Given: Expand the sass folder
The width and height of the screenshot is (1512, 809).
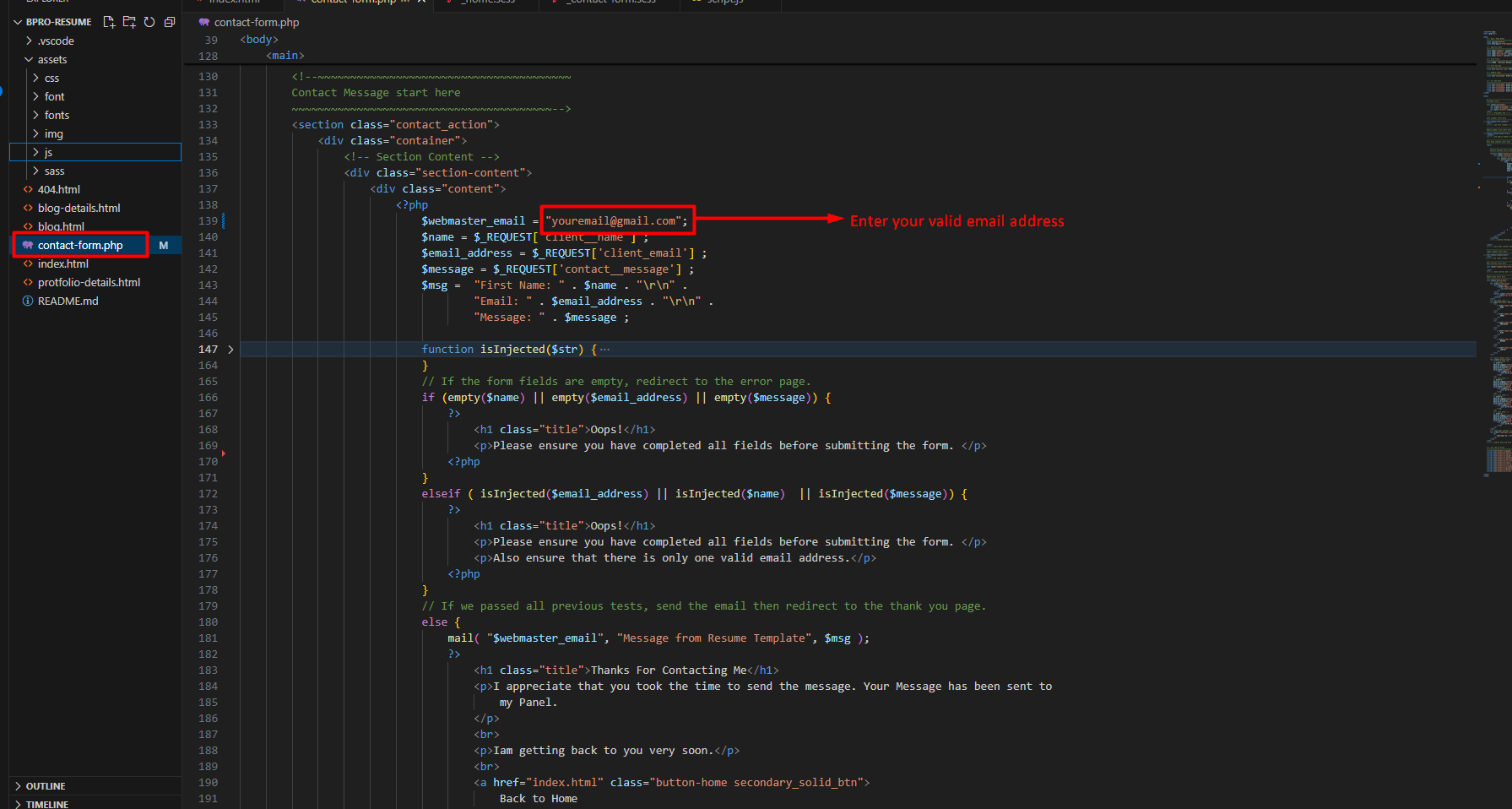Looking at the screenshot, I should point(36,171).
